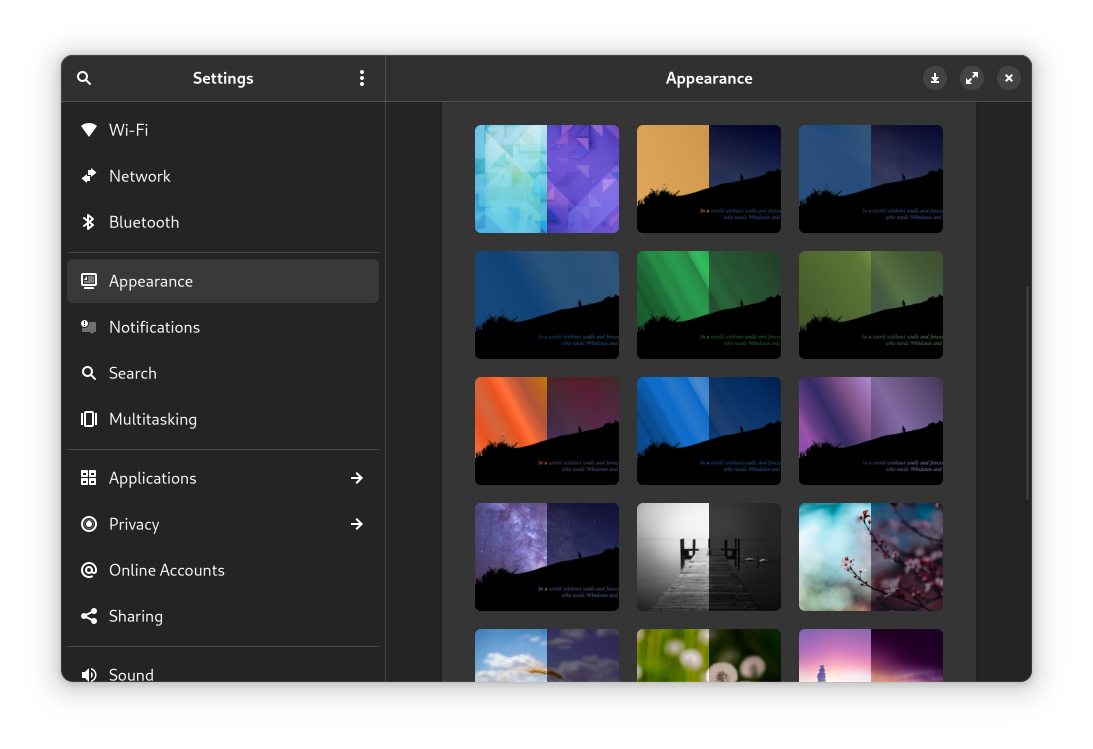This screenshot has height=749, width=1093.
Task: Click the Sharing nodes icon
Action: 89,616
